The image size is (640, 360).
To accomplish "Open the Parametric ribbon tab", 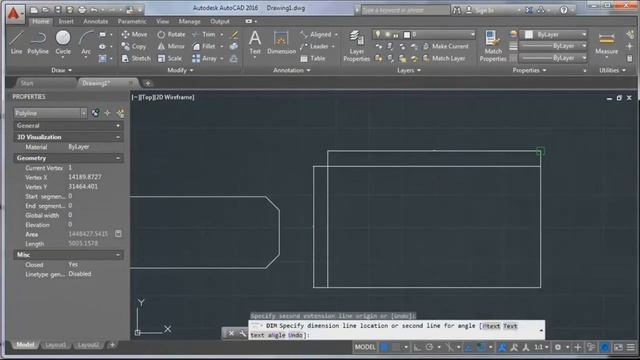I will (132, 21).
